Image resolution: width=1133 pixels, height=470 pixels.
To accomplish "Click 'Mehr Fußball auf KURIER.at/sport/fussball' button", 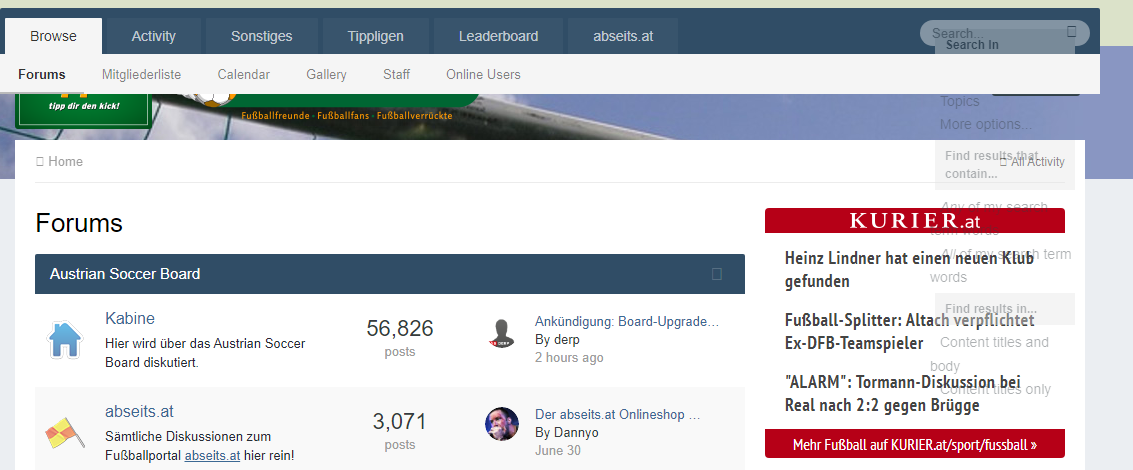I will [x=915, y=444].
